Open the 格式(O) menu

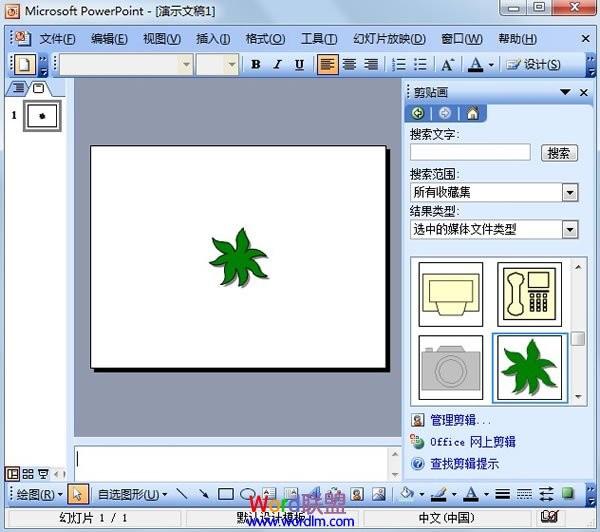click(265, 39)
